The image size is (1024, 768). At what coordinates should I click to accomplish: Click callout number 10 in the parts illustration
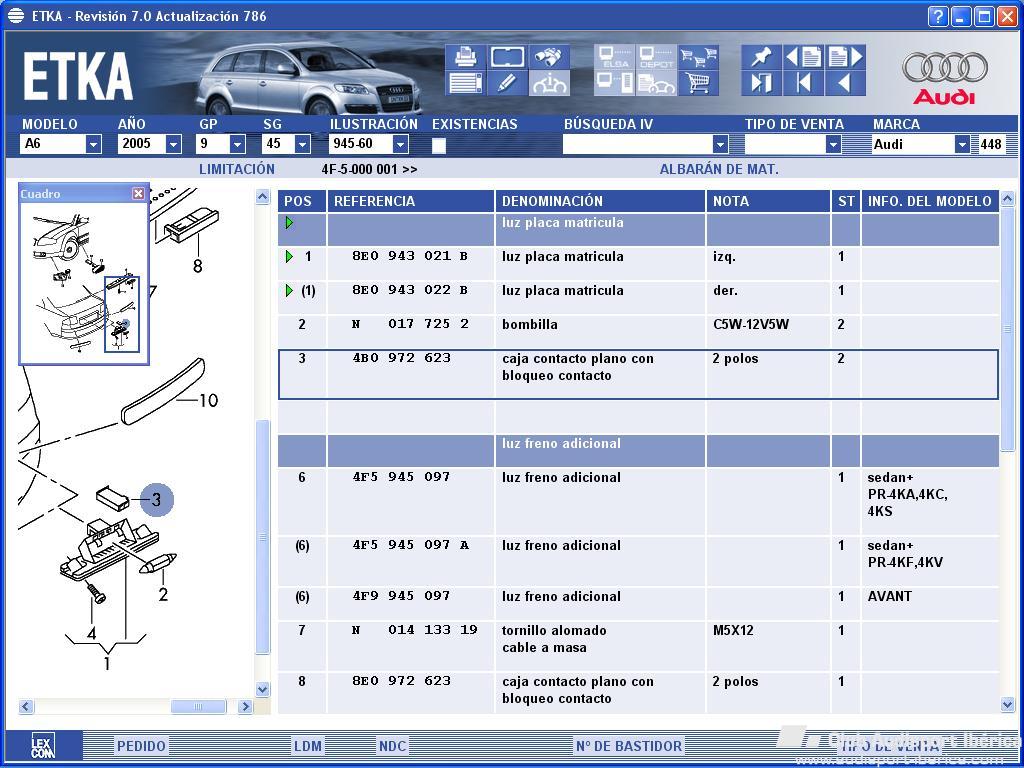207,400
